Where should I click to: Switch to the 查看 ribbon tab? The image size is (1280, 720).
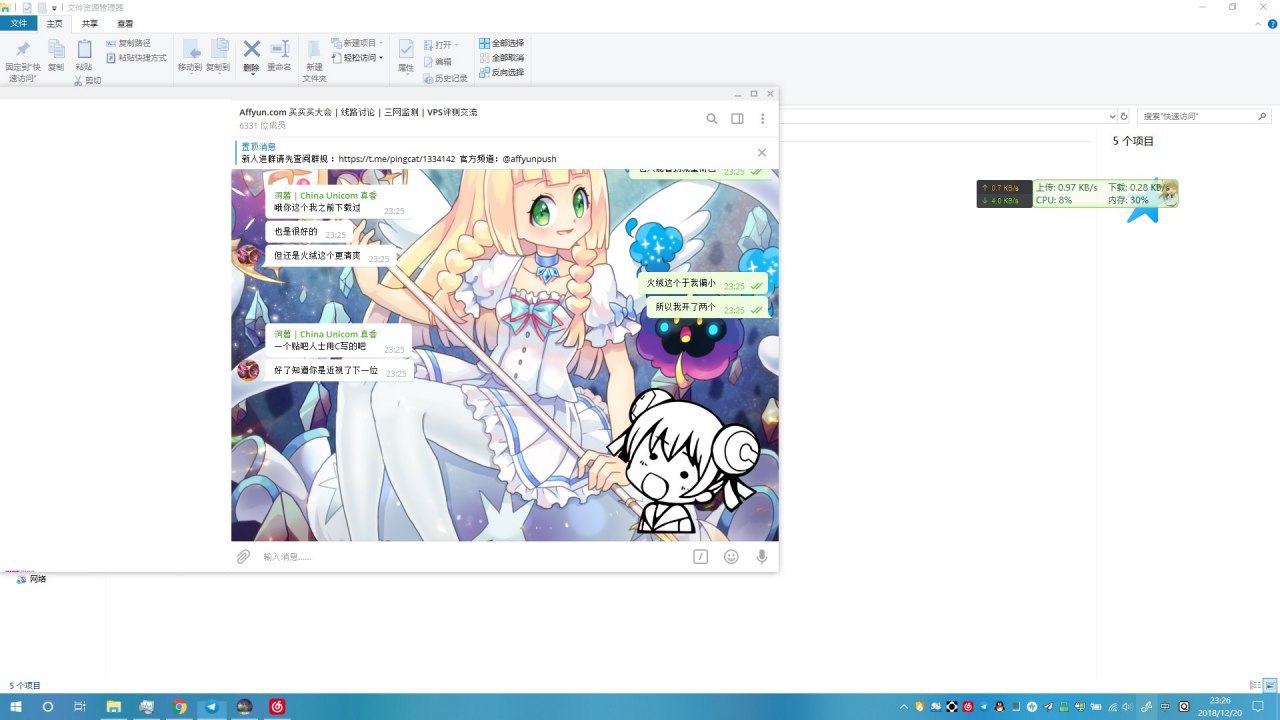[x=125, y=23]
